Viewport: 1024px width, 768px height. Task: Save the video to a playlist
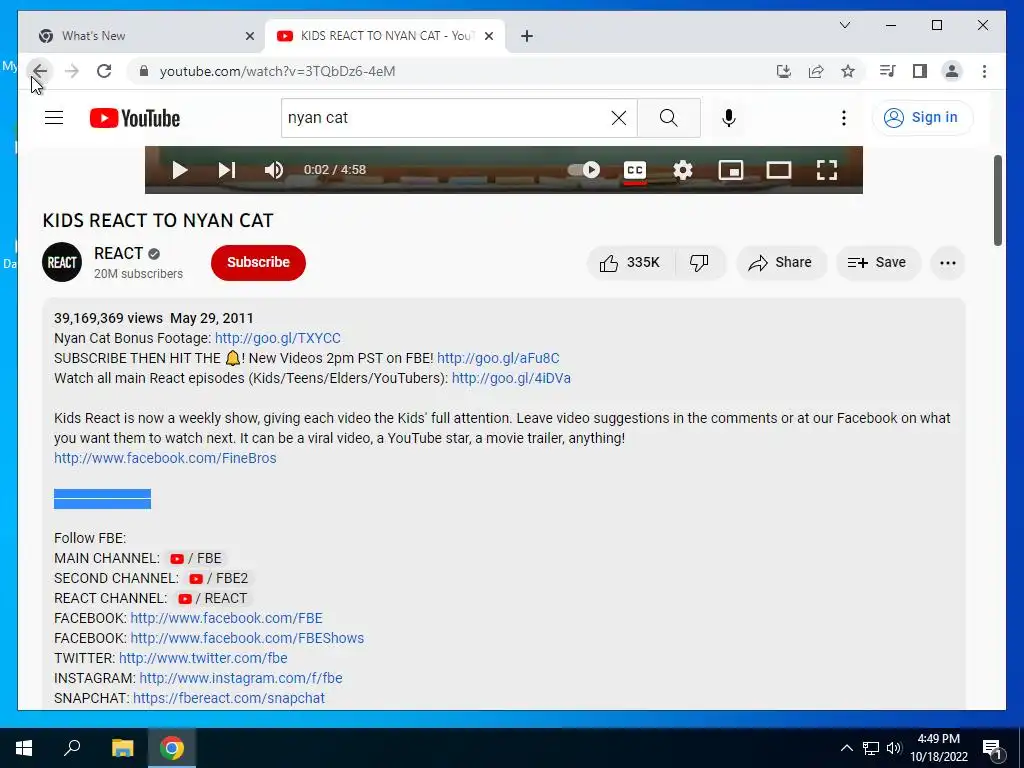point(878,263)
